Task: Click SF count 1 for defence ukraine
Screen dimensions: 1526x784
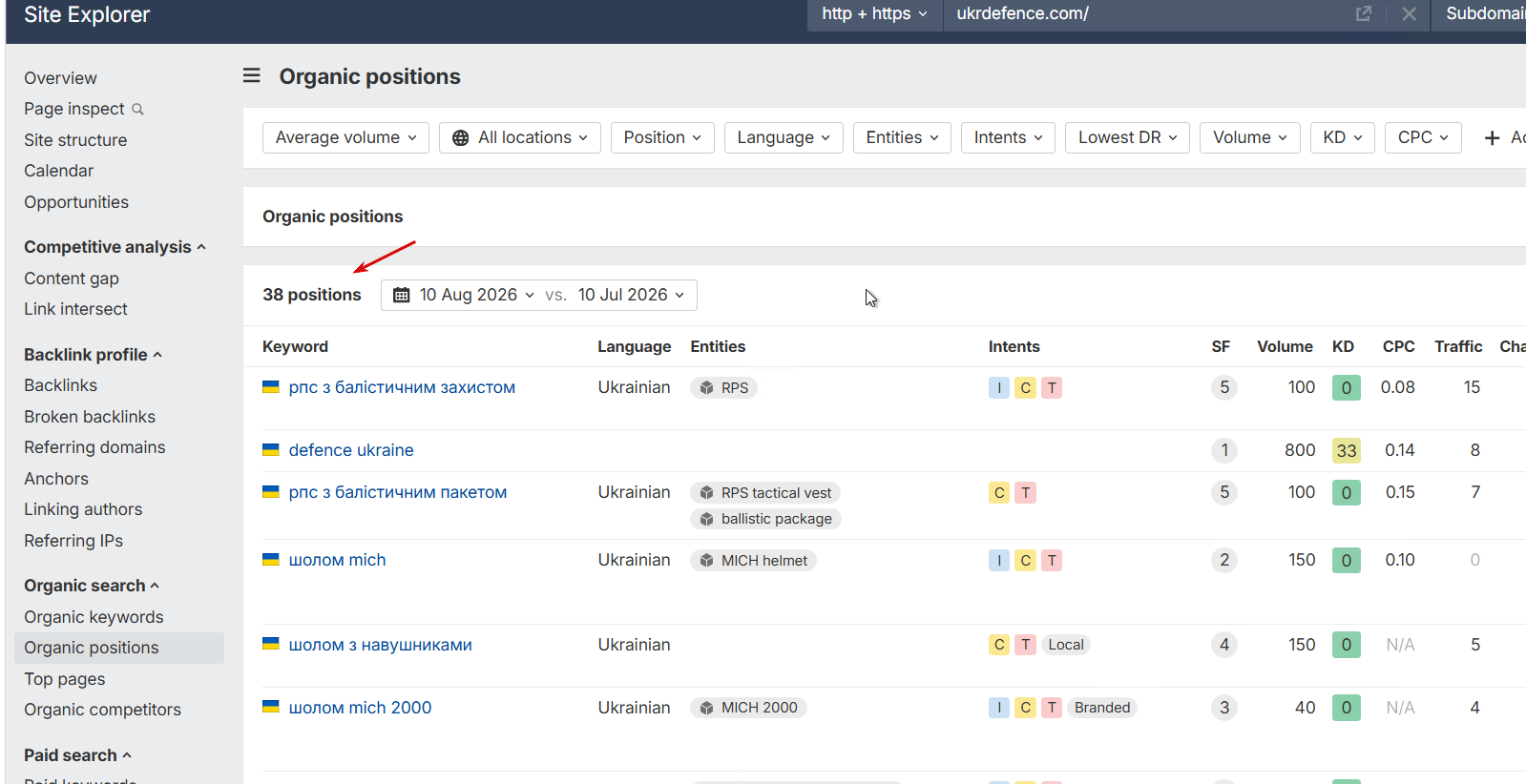Action: coord(1224,450)
